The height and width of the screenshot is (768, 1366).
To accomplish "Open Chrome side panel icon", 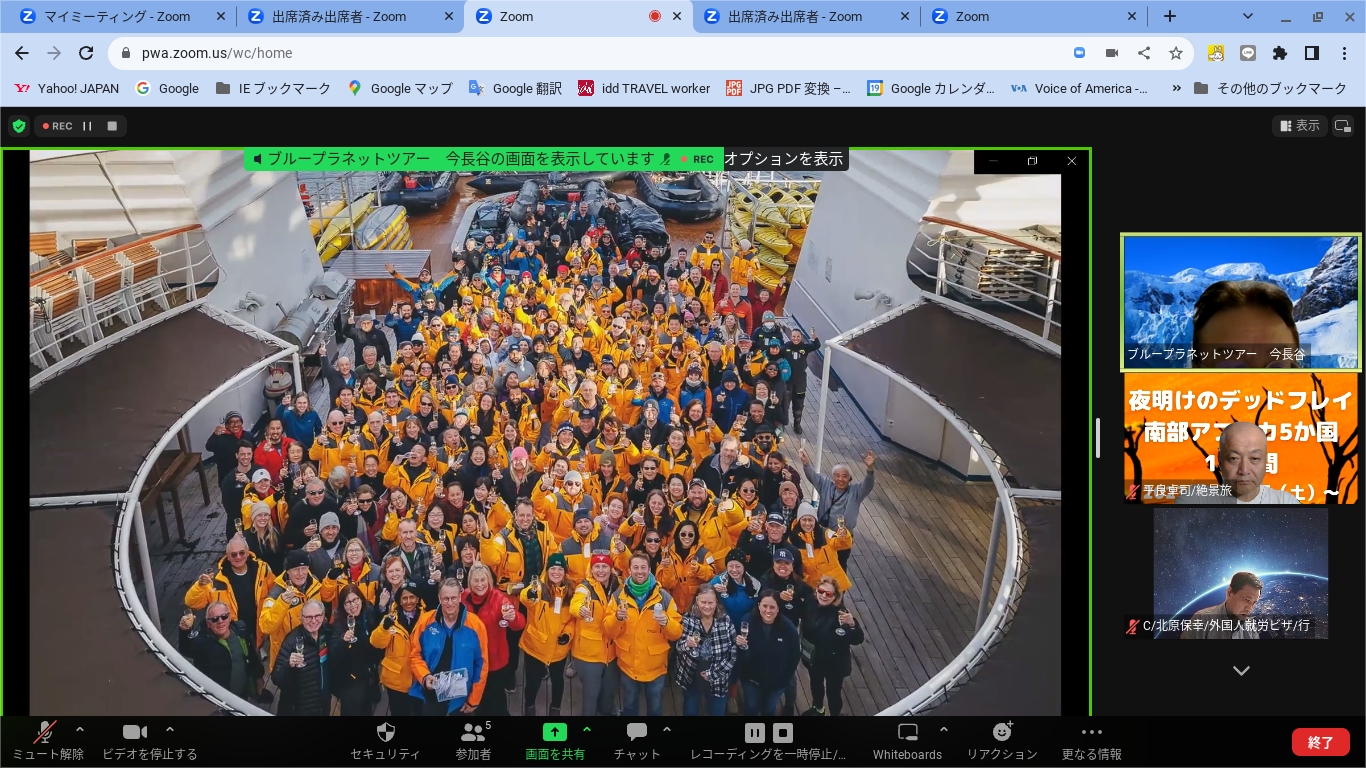I will 1312,53.
